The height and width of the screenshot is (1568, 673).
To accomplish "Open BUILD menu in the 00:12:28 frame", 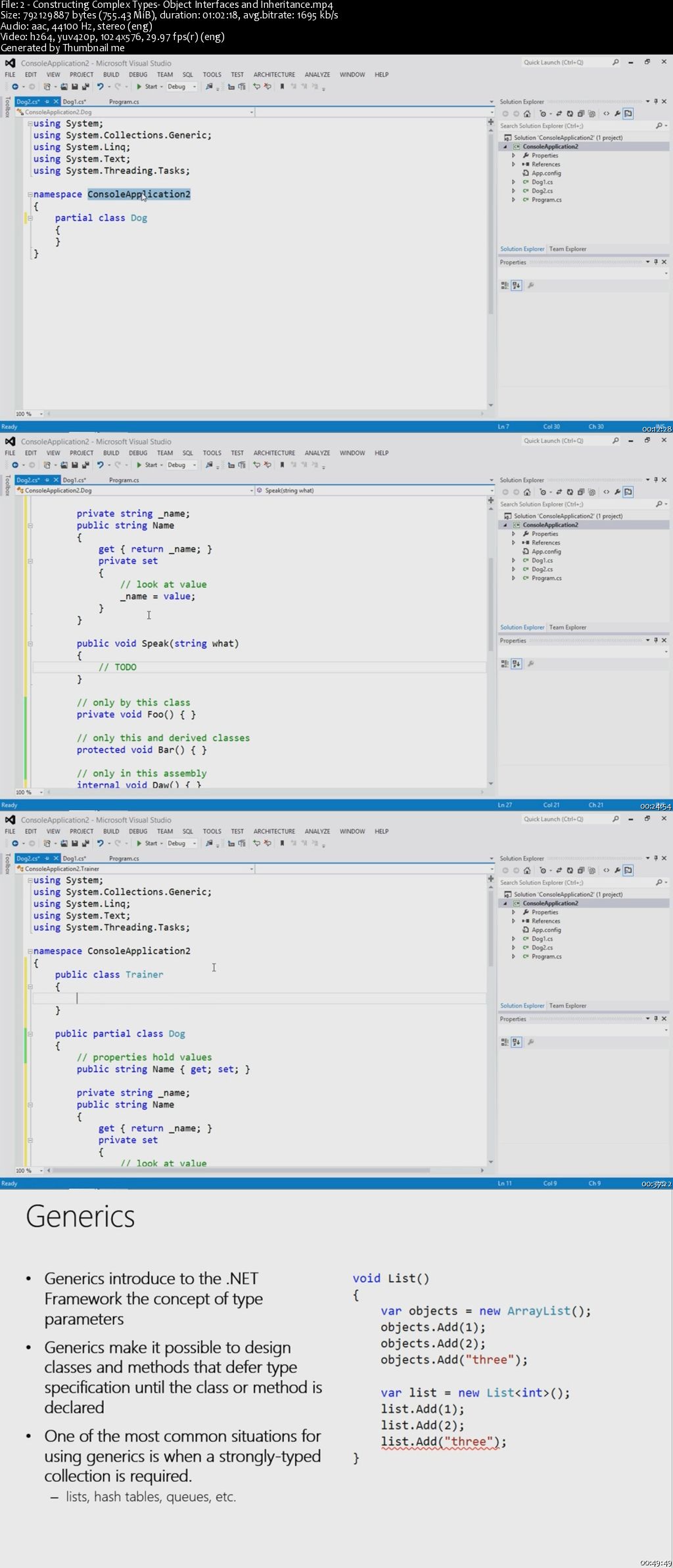I will (x=111, y=75).
